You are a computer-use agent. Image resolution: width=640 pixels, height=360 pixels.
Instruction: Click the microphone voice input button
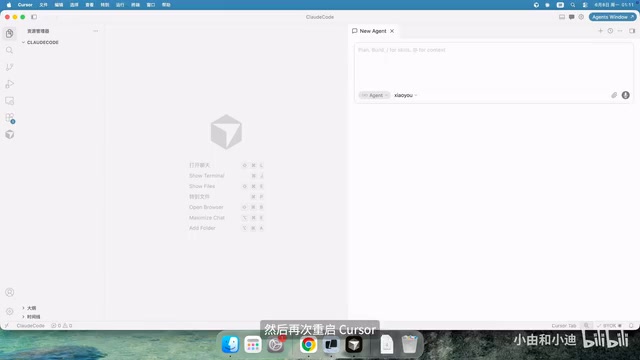[x=625, y=95]
